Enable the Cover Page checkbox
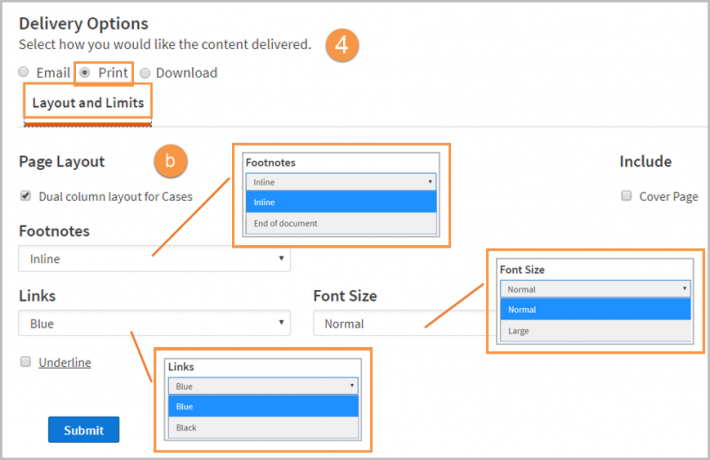The image size is (710, 460). (x=626, y=196)
